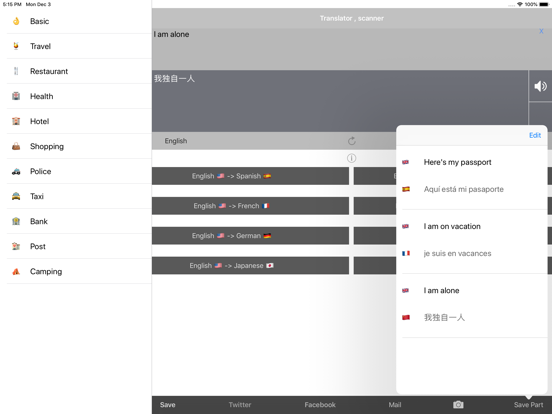Tap the refresh arrow icon
The width and height of the screenshot is (552, 414).
tap(351, 141)
